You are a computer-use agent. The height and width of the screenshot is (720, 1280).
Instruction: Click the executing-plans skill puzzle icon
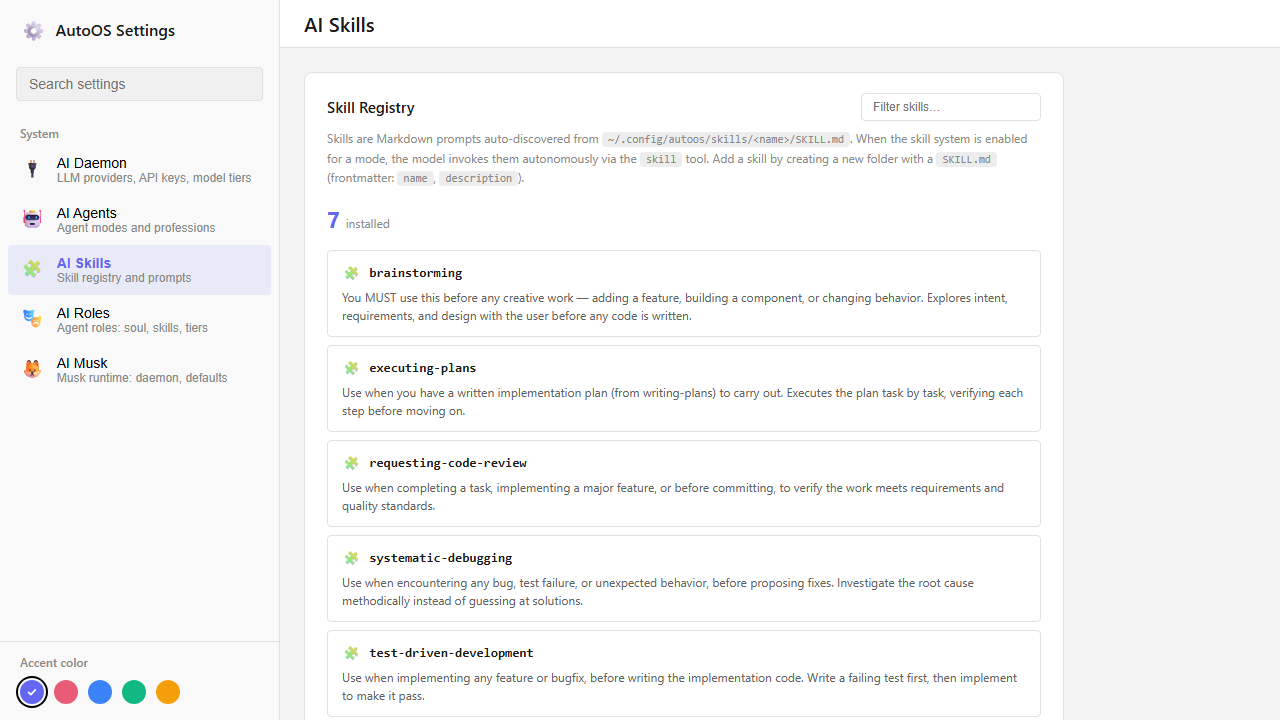pyautogui.click(x=351, y=368)
